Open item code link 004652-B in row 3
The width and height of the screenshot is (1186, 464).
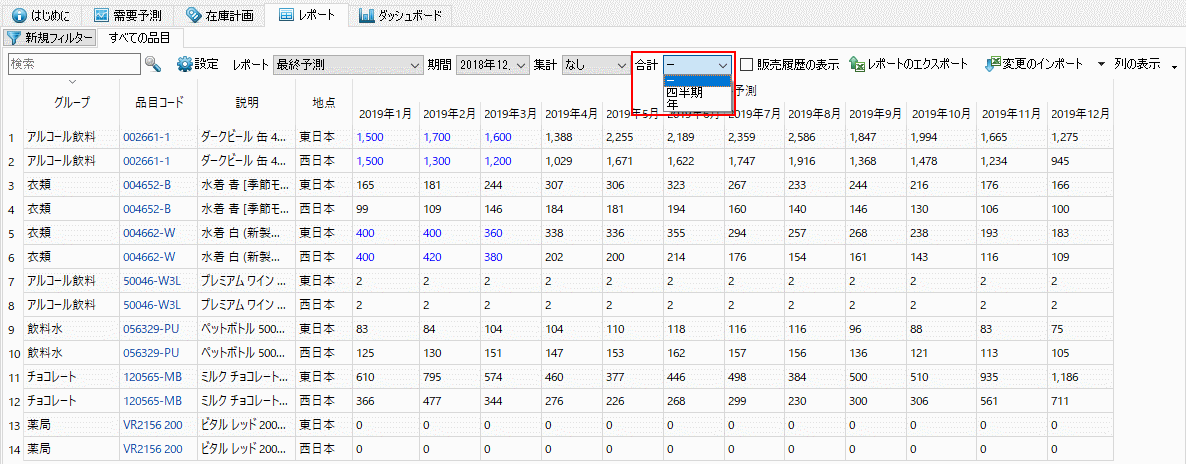click(x=146, y=184)
